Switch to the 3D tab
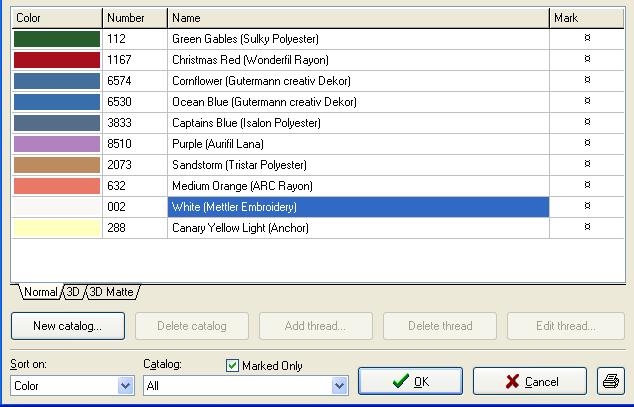 (x=73, y=292)
